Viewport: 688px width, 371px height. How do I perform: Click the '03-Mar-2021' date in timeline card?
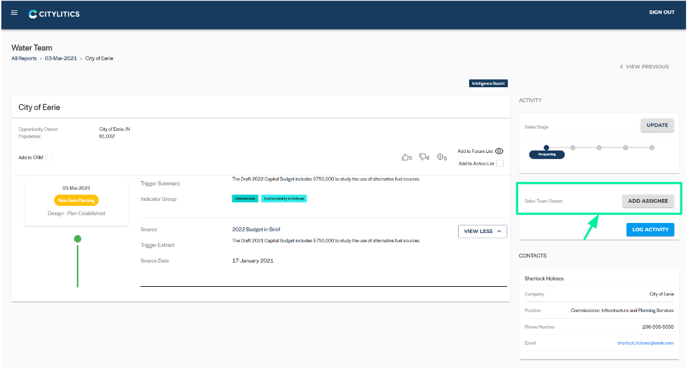point(76,188)
